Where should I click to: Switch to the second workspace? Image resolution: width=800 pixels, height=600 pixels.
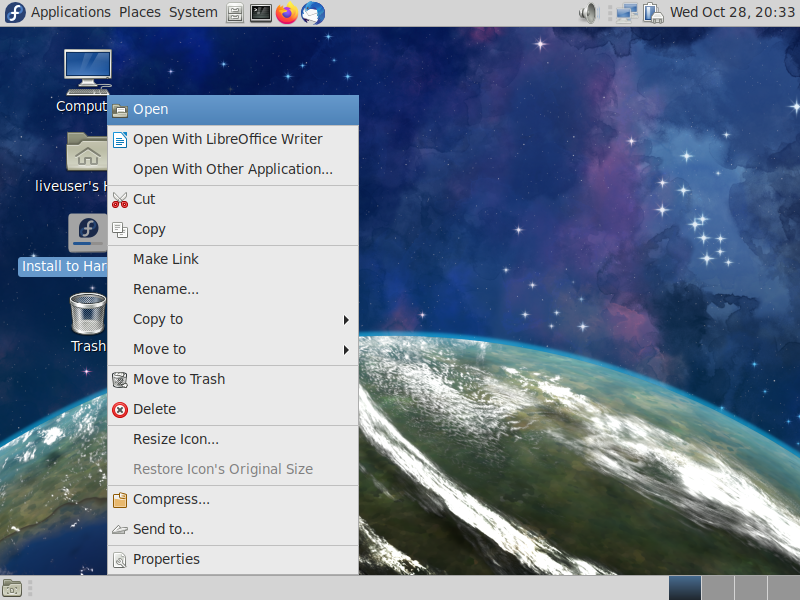[717, 588]
